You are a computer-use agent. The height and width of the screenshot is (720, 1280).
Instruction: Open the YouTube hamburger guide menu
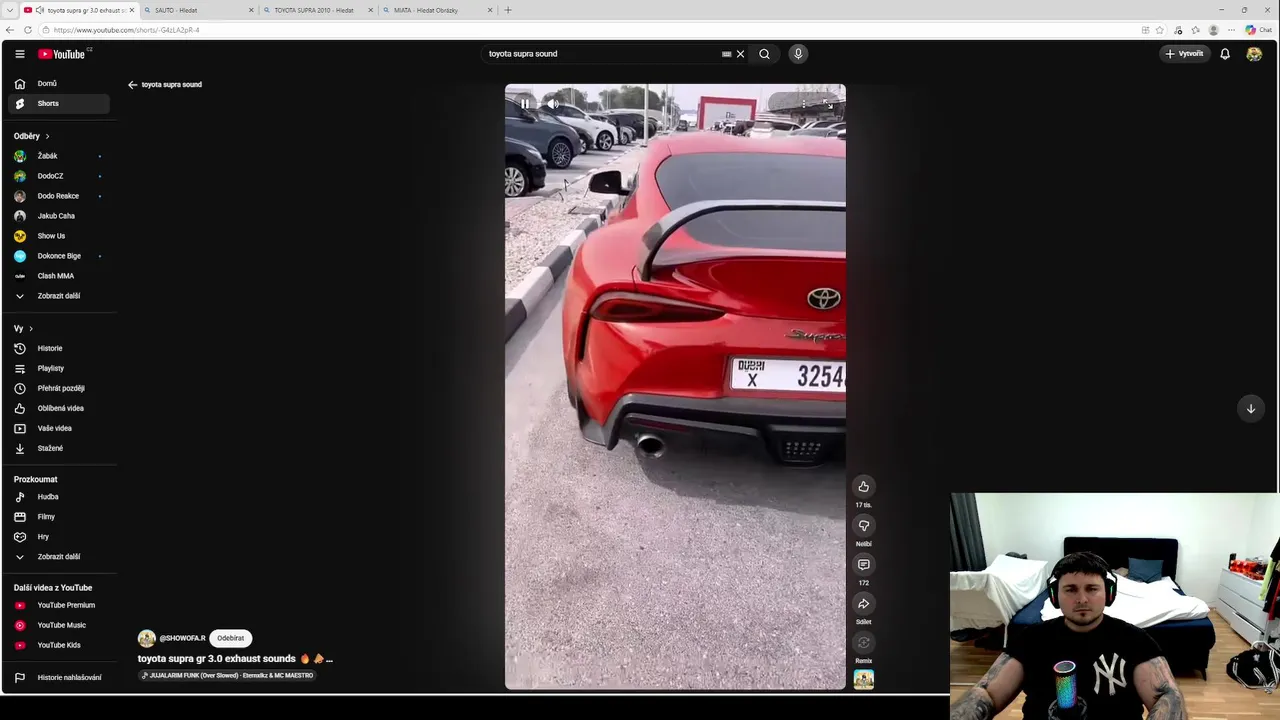[19, 54]
